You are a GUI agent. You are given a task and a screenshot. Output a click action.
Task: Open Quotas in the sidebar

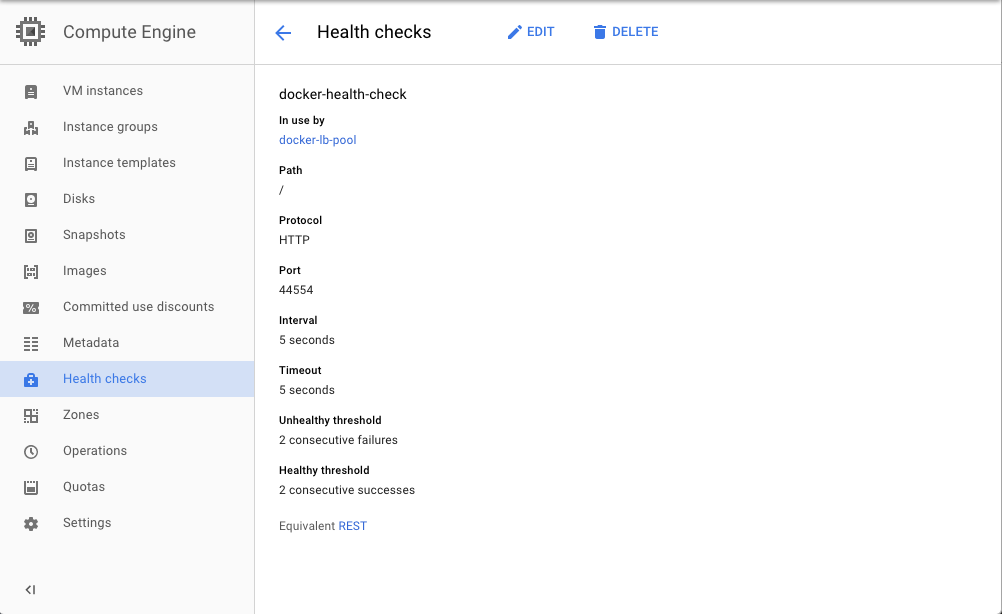127,486
